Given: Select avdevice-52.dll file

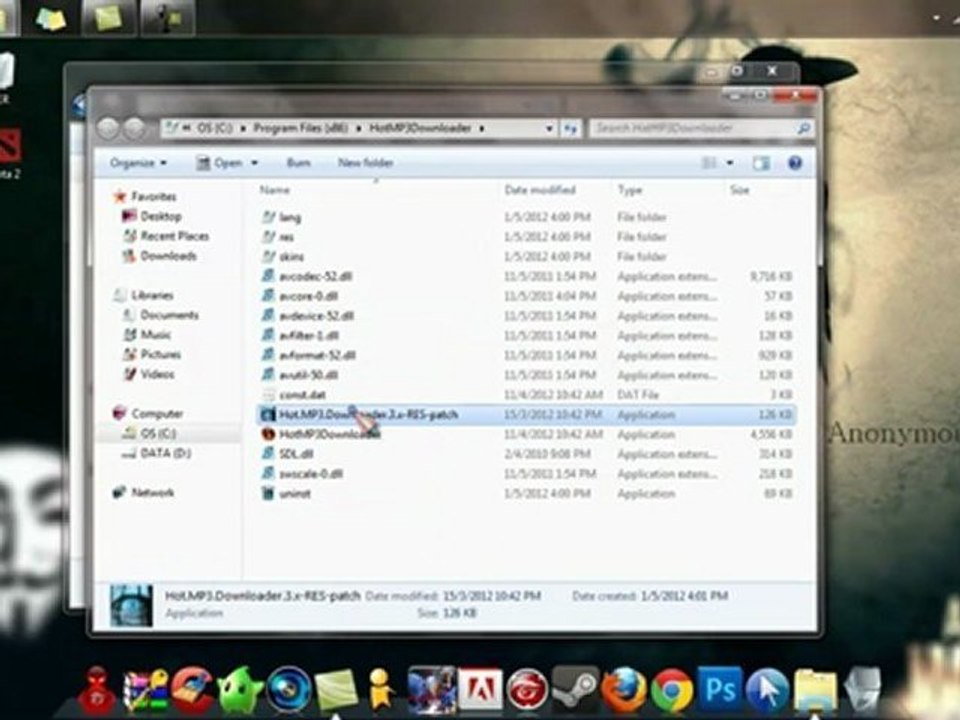Looking at the screenshot, I should coord(317,316).
